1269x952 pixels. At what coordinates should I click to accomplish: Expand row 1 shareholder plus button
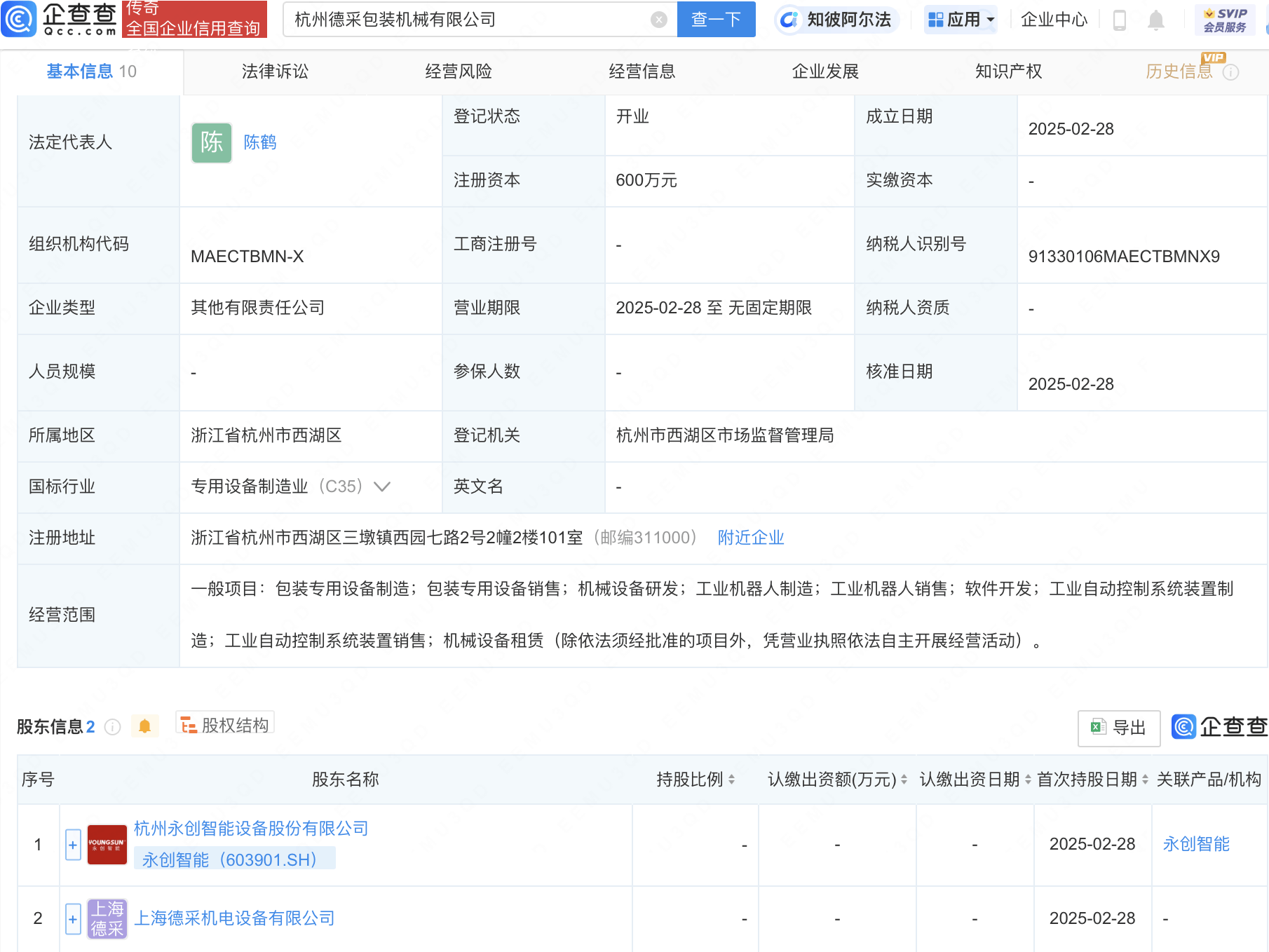tap(73, 845)
